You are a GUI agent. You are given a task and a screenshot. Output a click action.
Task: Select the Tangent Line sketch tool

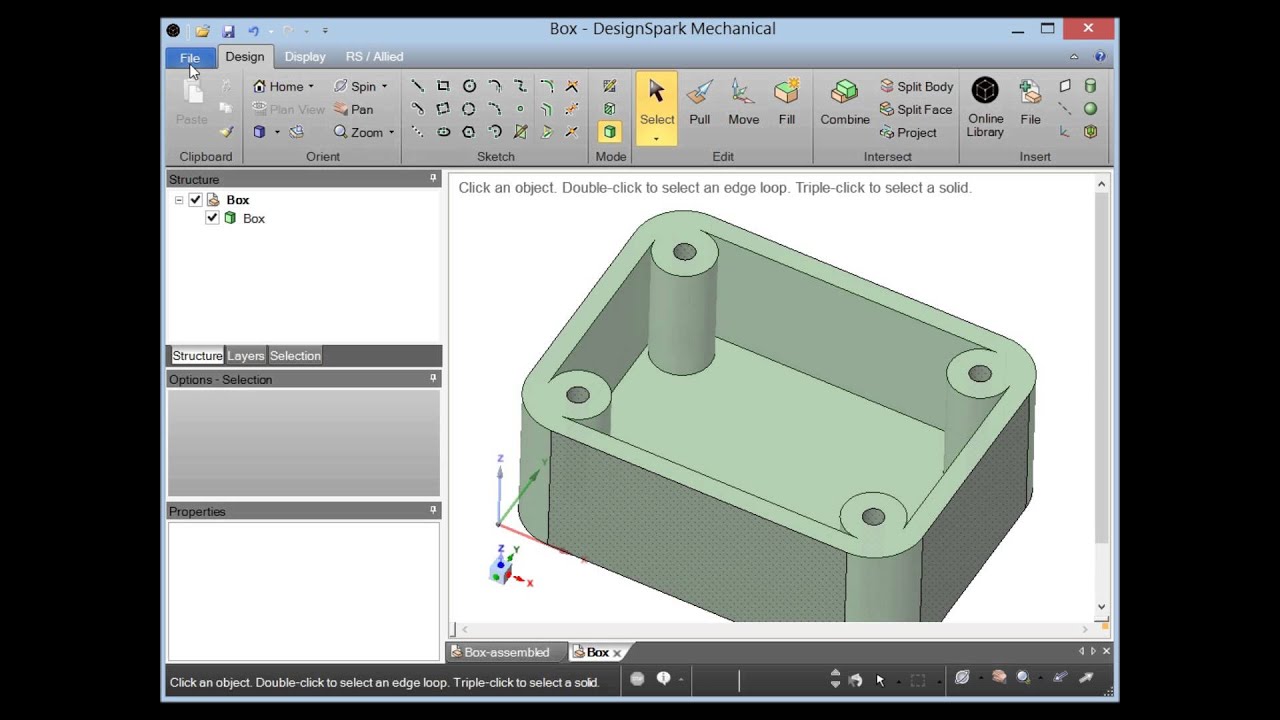pos(418,109)
